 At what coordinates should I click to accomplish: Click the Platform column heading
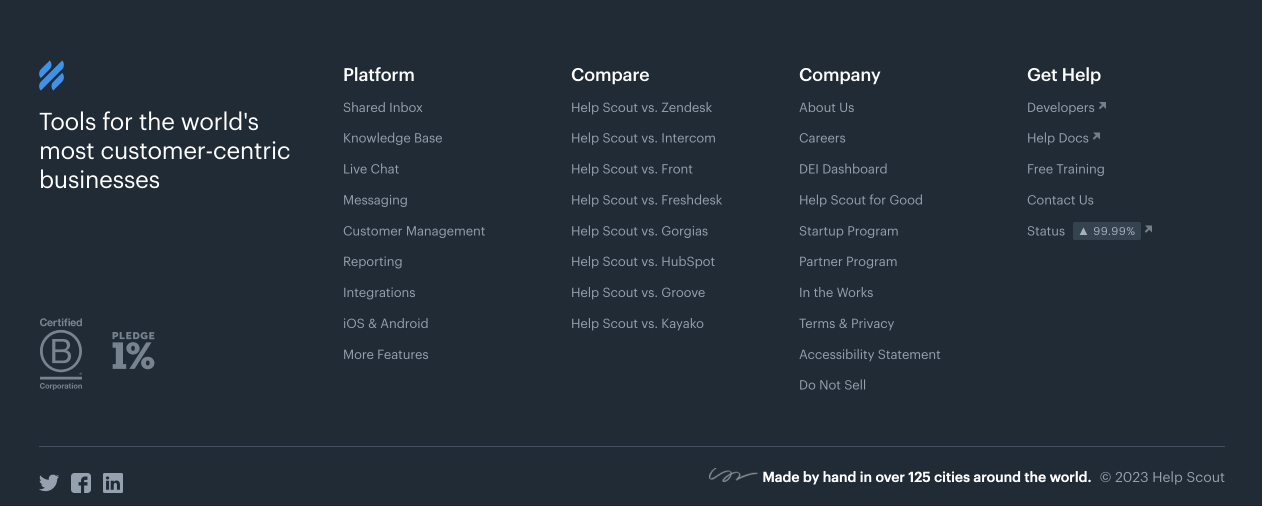378,75
